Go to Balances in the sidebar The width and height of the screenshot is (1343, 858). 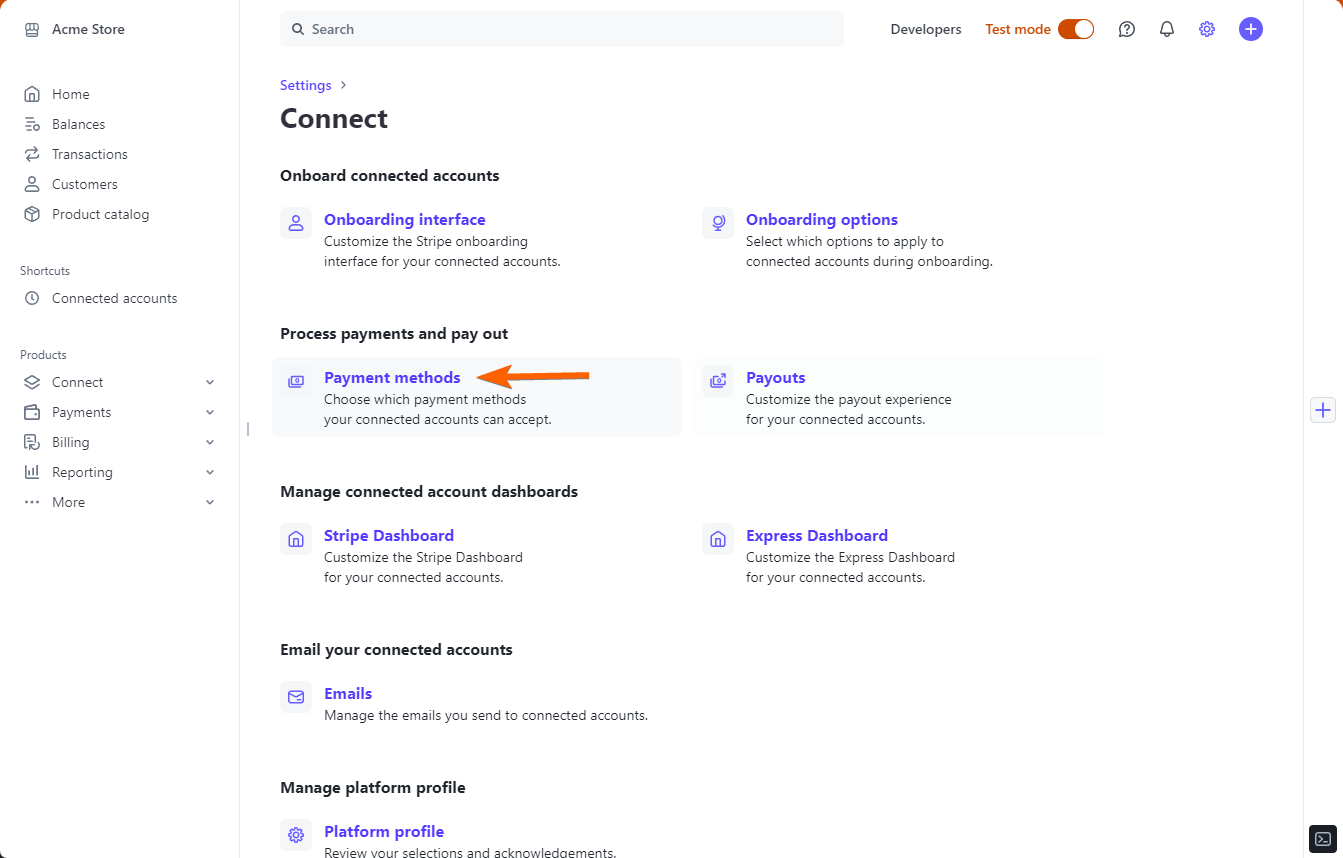tap(78, 124)
